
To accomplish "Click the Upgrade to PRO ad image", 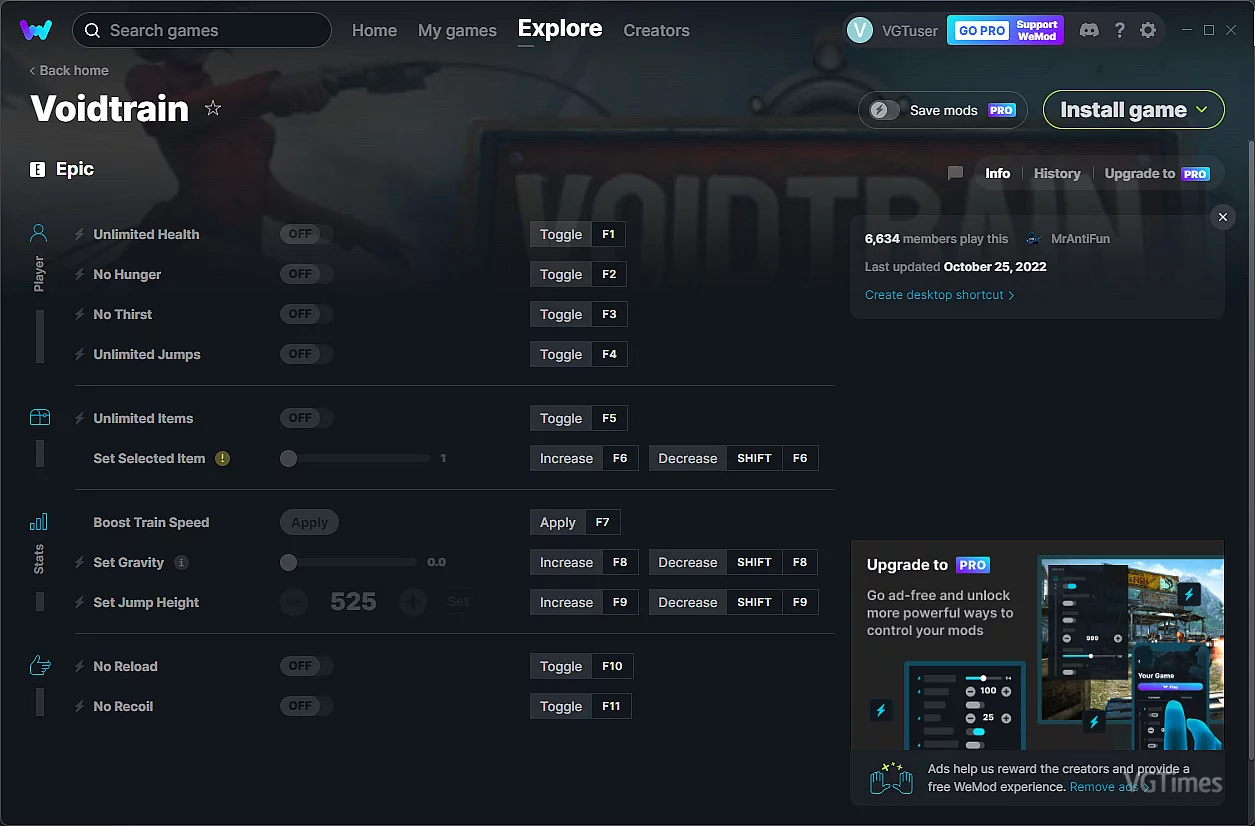I will (x=1037, y=646).
